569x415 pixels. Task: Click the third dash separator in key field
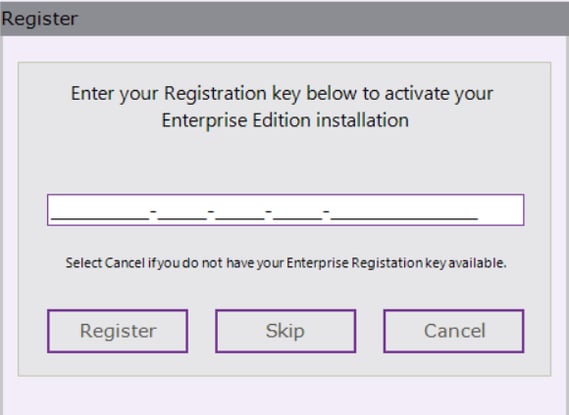tap(269, 210)
